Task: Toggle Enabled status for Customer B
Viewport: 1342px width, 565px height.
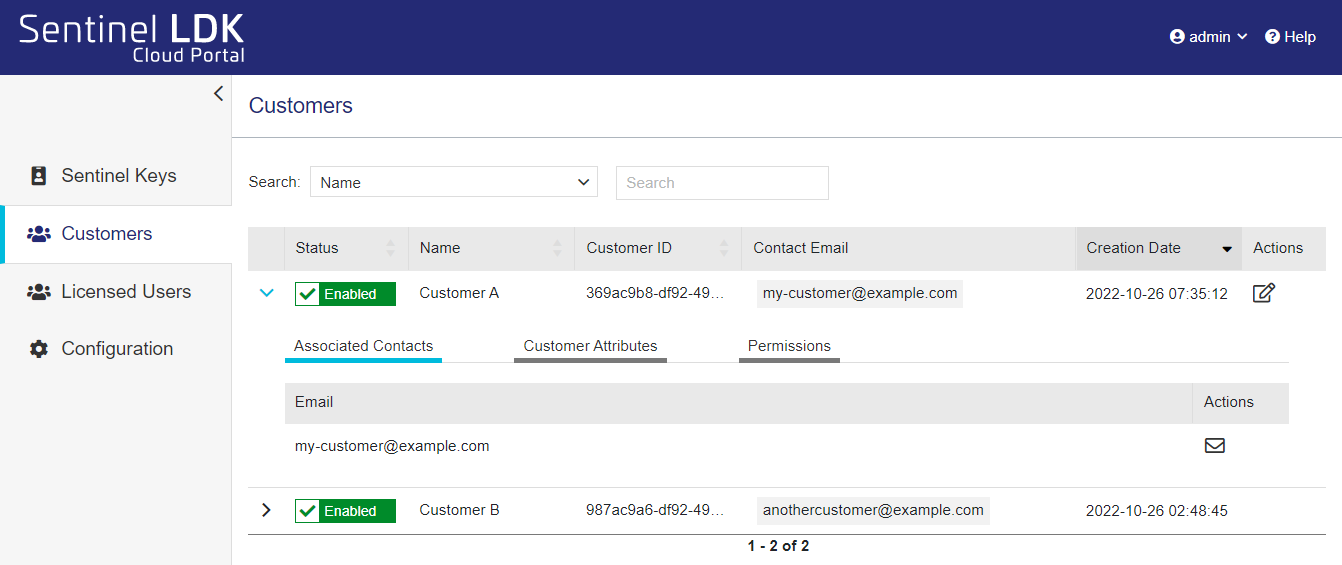Action: 345,511
